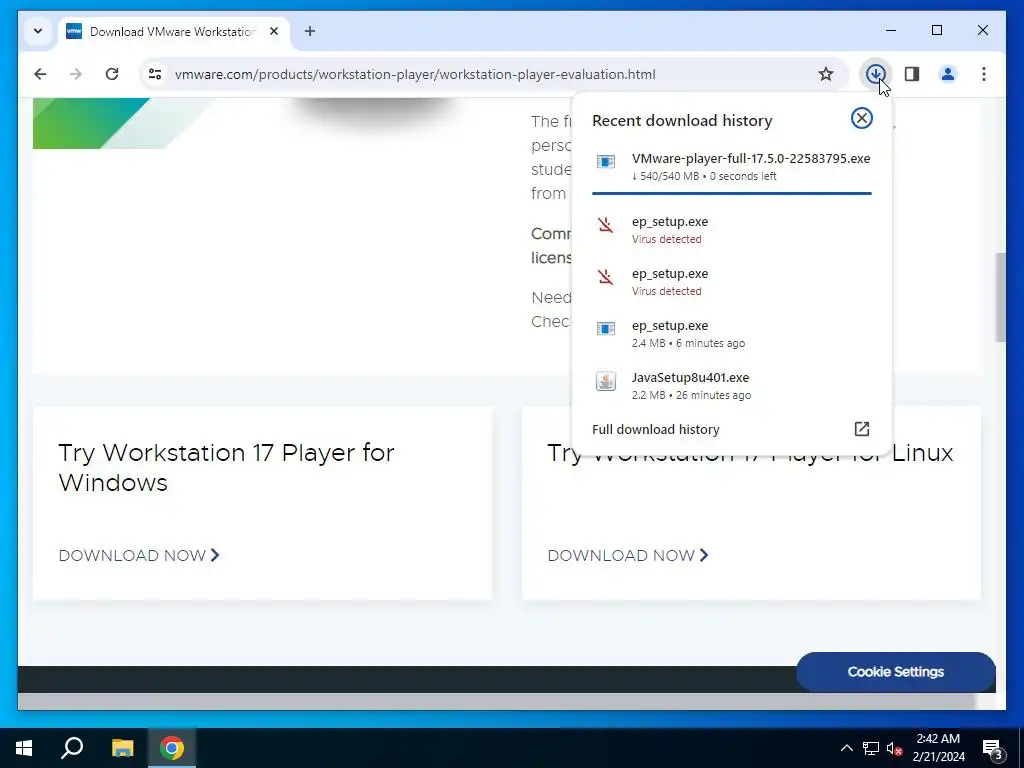Click the ep_setup.exe 2.4 MB entry name

pyautogui.click(x=669, y=325)
